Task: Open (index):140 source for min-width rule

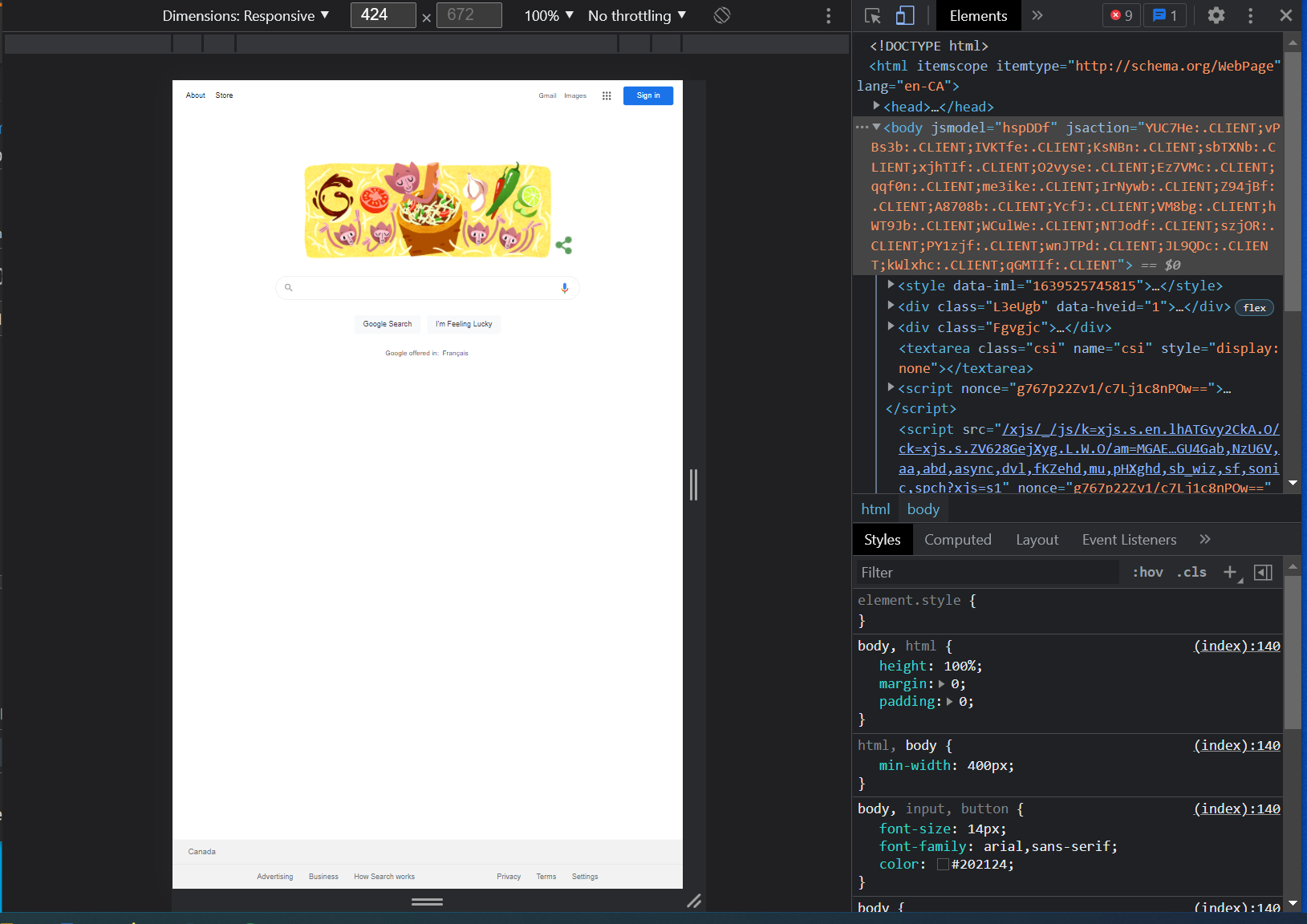Action: 1237,746
